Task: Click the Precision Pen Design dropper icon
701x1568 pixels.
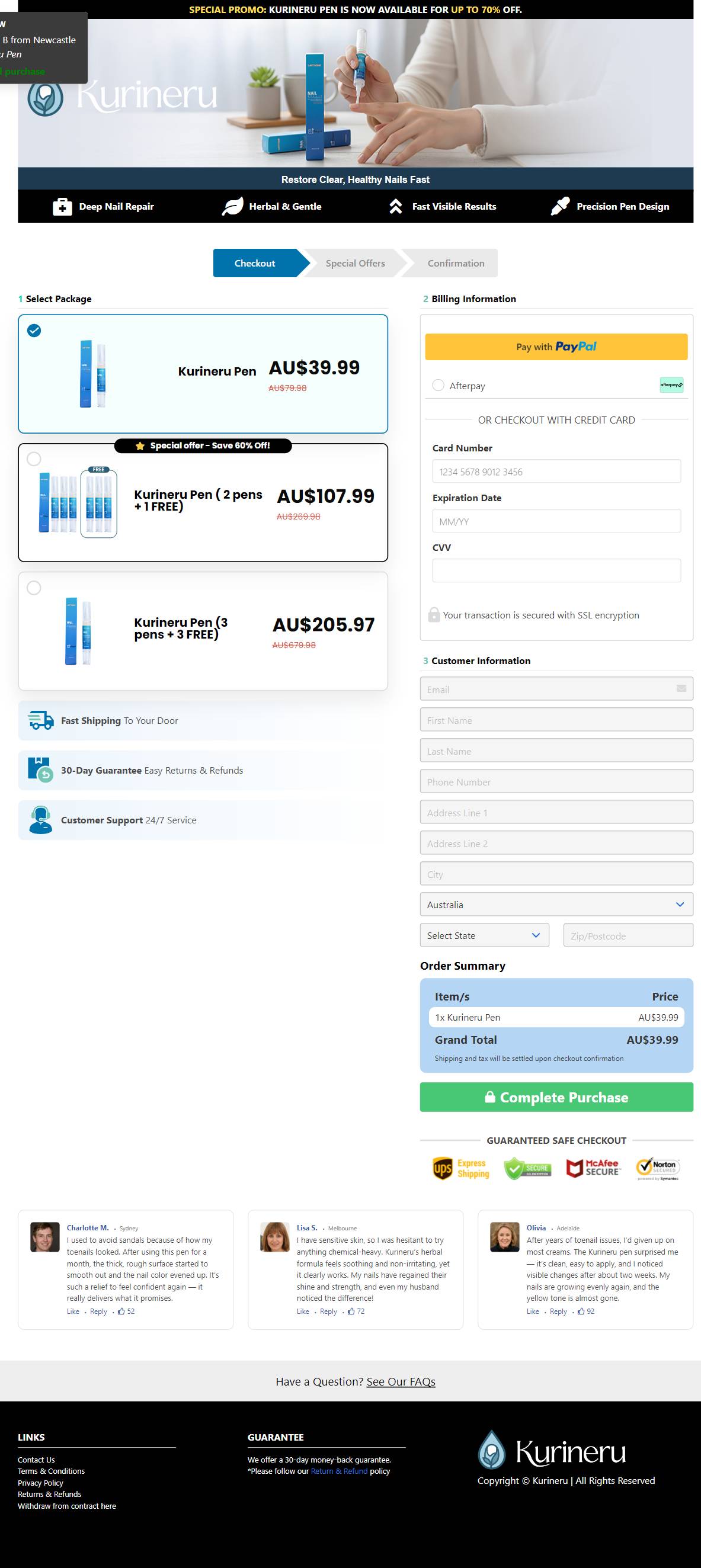Action: click(x=560, y=206)
